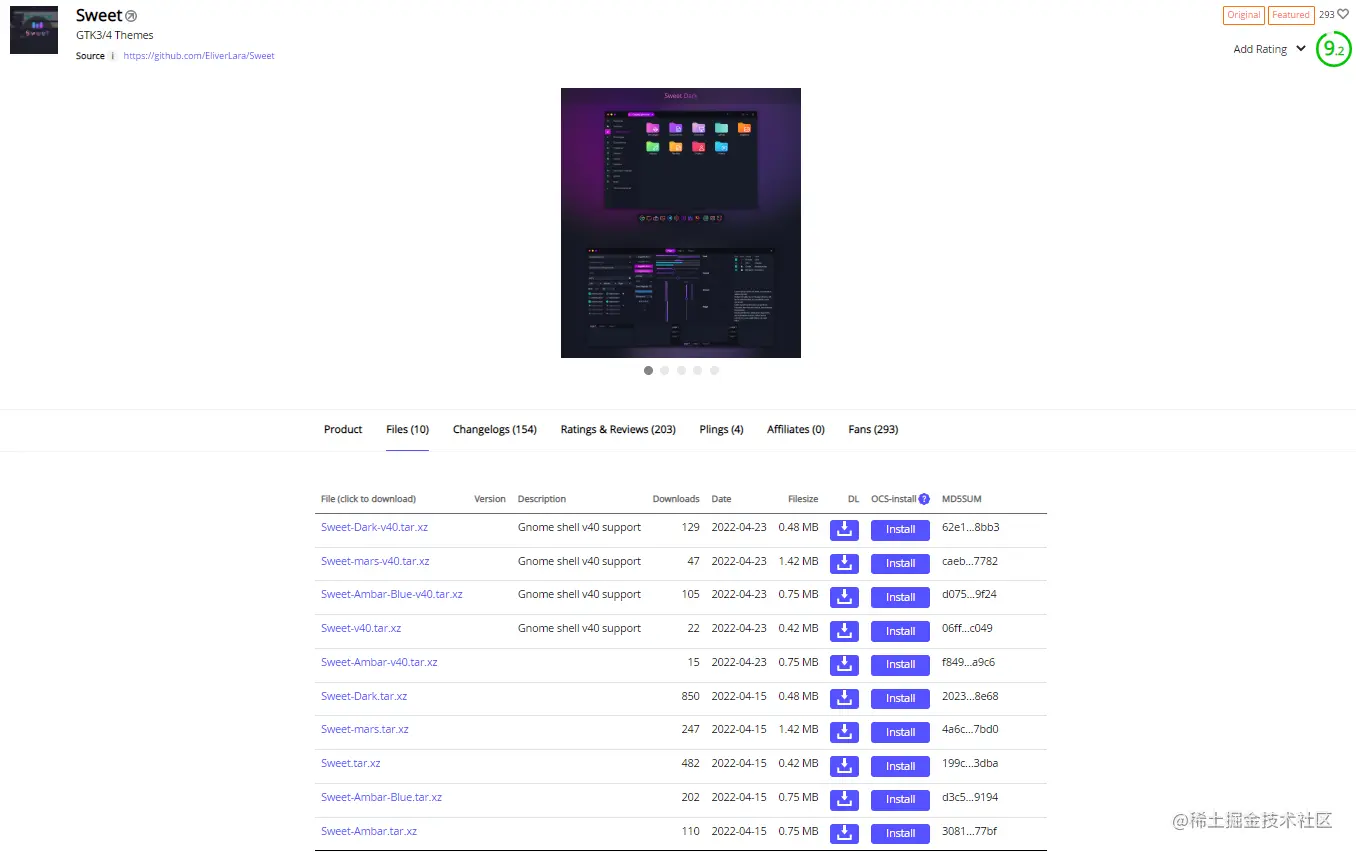Click DL icon for Sweet-mars.tar.xz
1356x854 pixels.
[844, 732]
